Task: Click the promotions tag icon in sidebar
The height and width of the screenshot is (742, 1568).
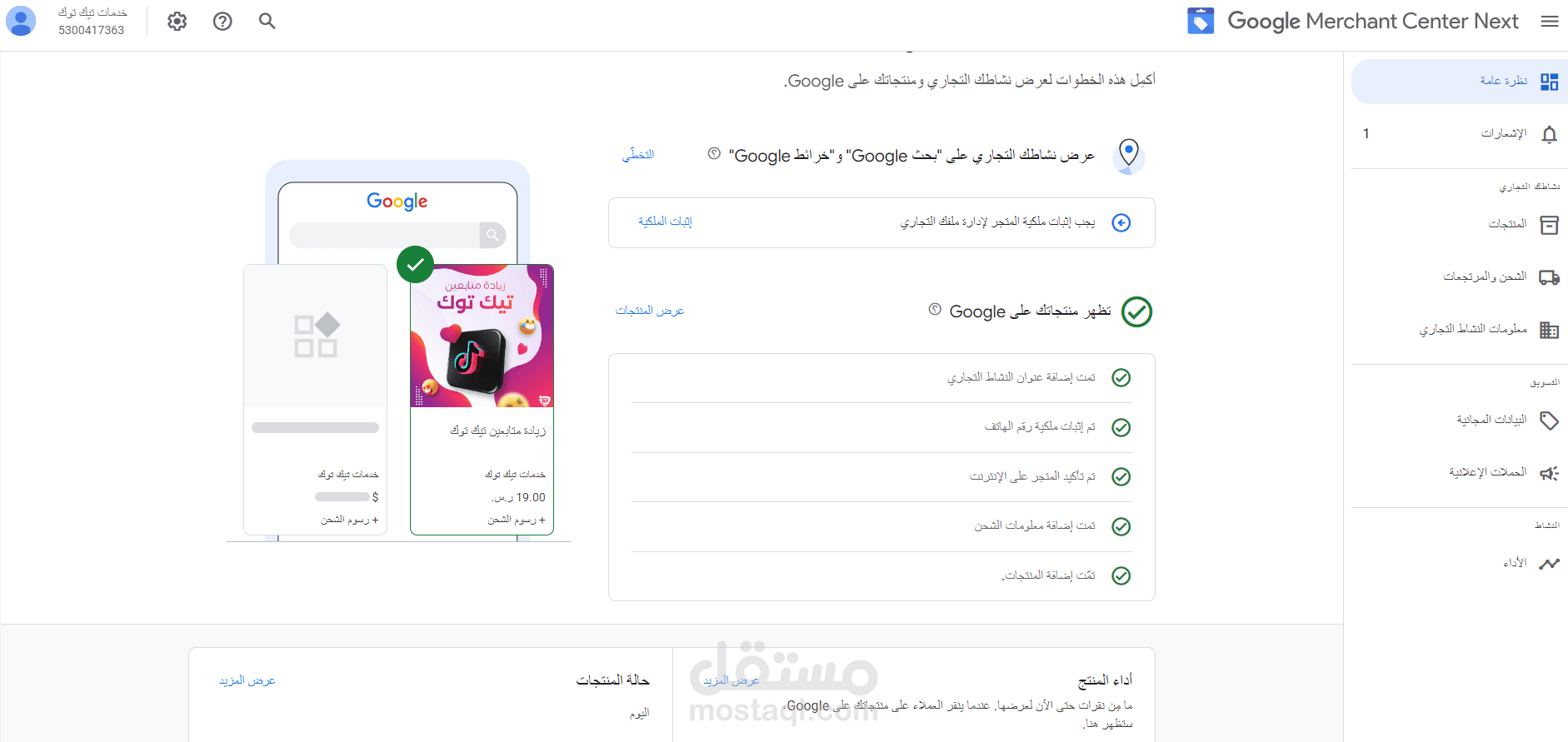Action: (1549, 421)
